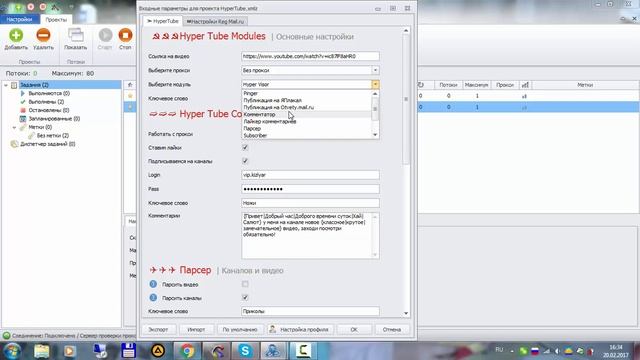Screen dimensions: 640x360
Task: Click the info icon beside Парсить каналы
Action: 153,298
